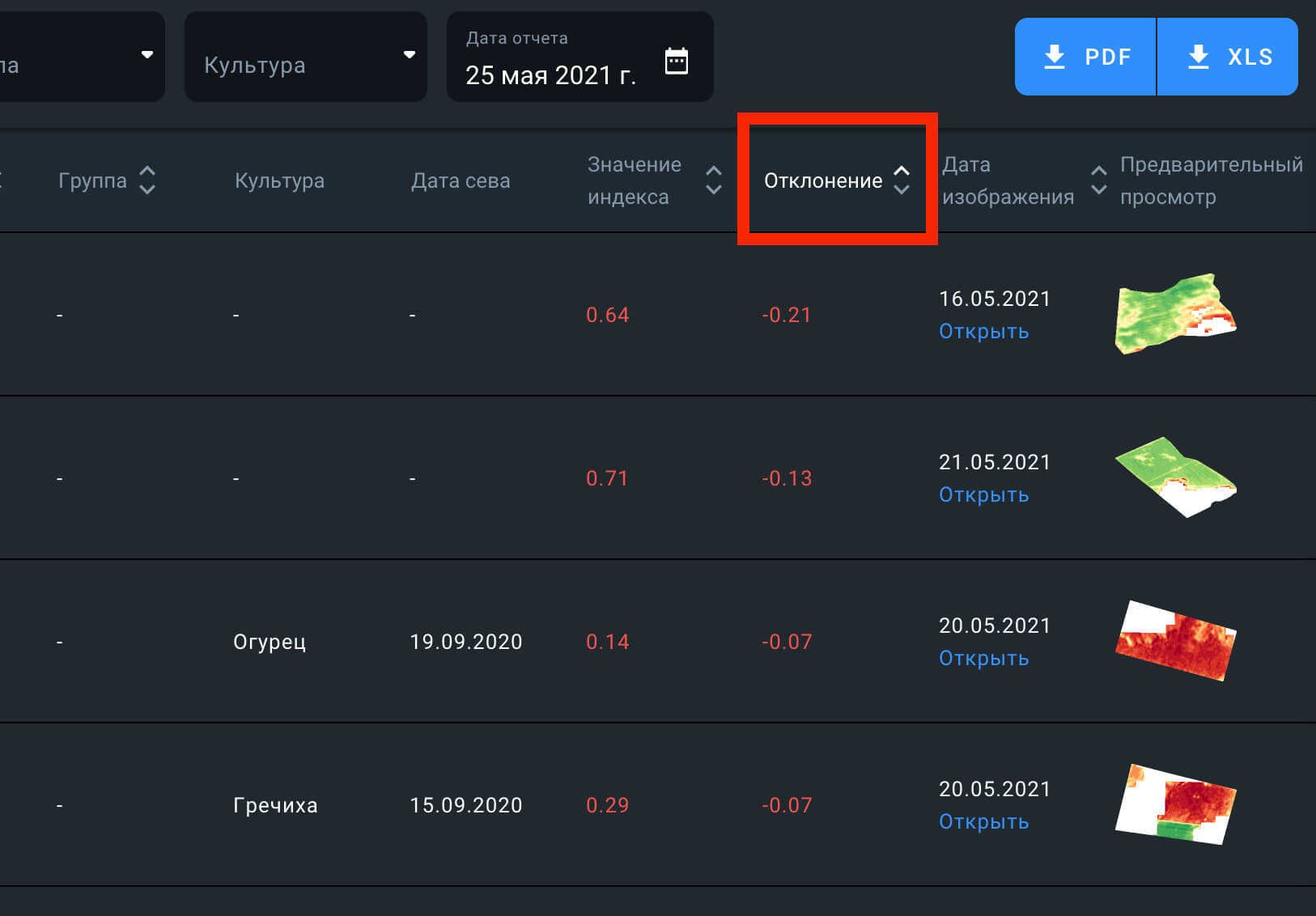Open the Гречиха field preview thumbnail
The height and width of the screenshot is (916, 1316).
(x=1175, y=804)
